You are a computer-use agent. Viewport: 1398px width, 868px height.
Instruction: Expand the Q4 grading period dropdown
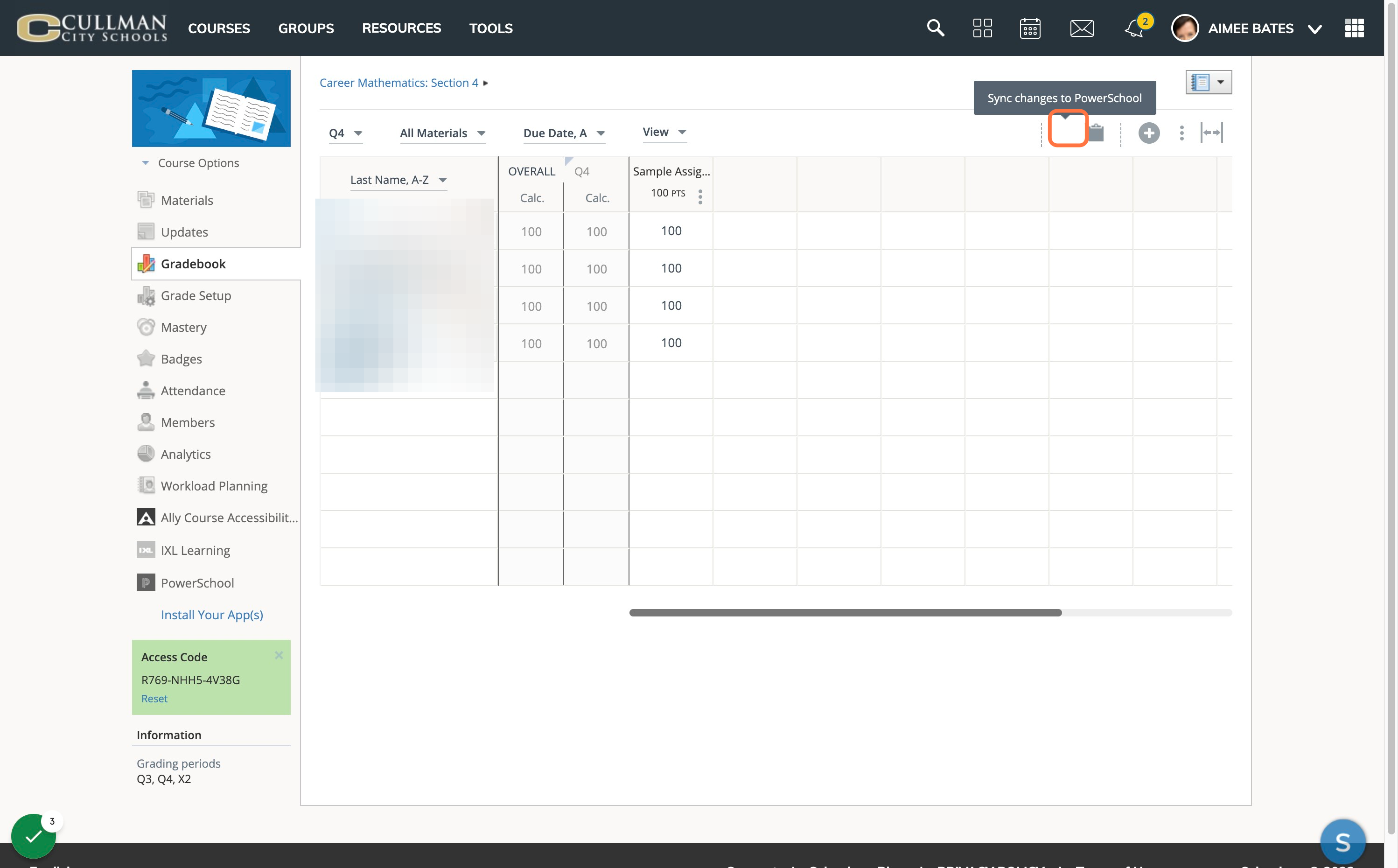[345, 133]
